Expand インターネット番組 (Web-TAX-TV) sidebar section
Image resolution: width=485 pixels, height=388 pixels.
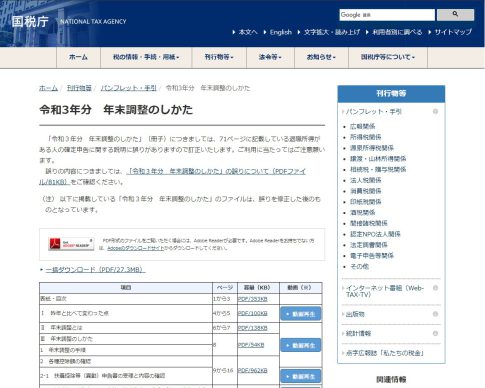coord(435,288)
